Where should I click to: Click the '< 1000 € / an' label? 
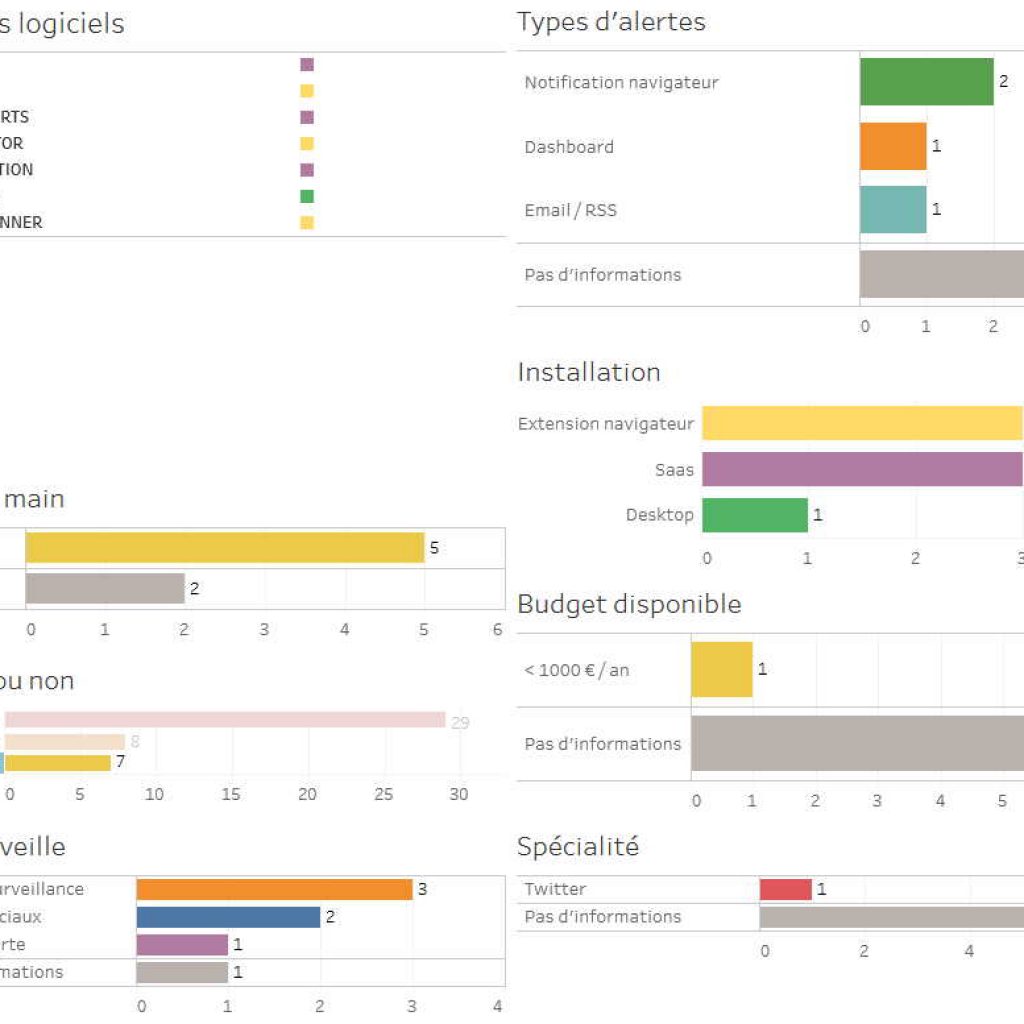577,670
